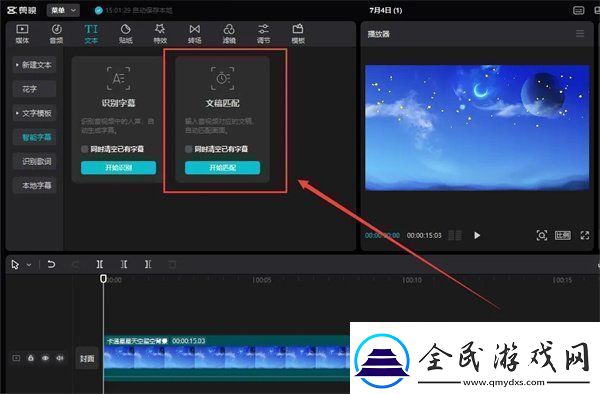Enter fullscreen preview mode
Screen dimensions: 600x394
point(585,235)
